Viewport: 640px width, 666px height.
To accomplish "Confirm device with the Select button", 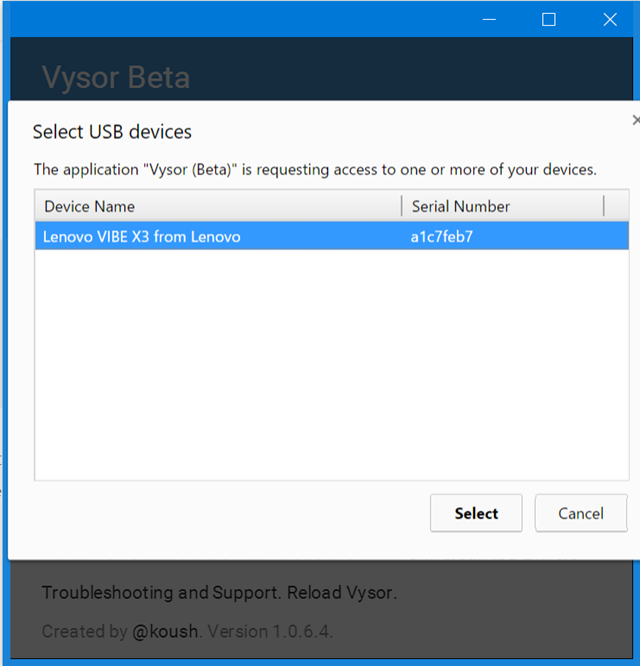I will click(476, 513).
